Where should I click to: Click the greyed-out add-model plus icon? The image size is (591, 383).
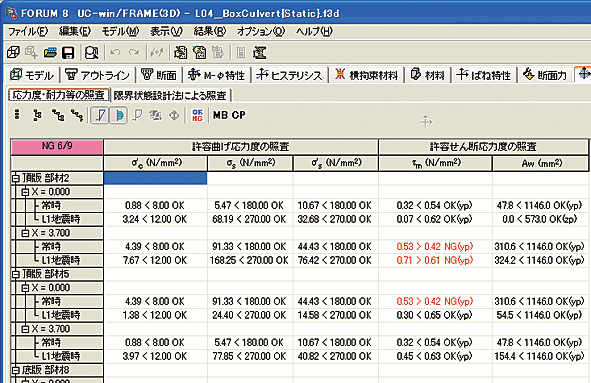pyautogui.click(x=31, y=52)
